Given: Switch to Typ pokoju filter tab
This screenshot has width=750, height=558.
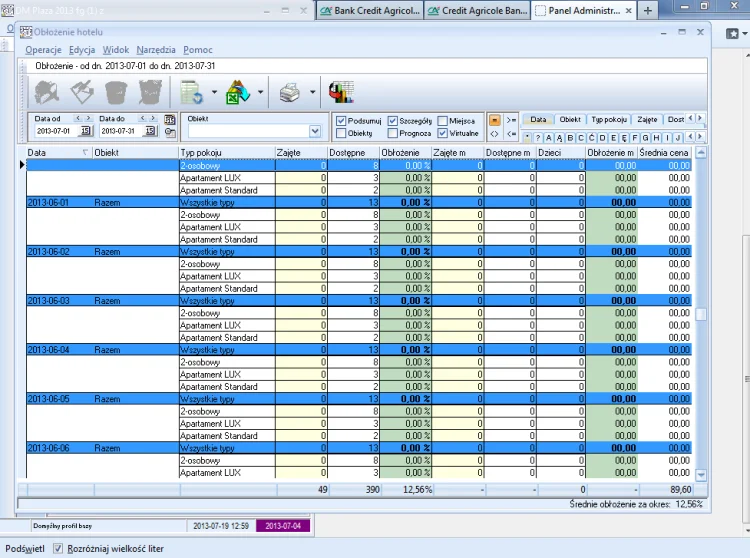Looking at the screenshot, I should coord(609,119).
